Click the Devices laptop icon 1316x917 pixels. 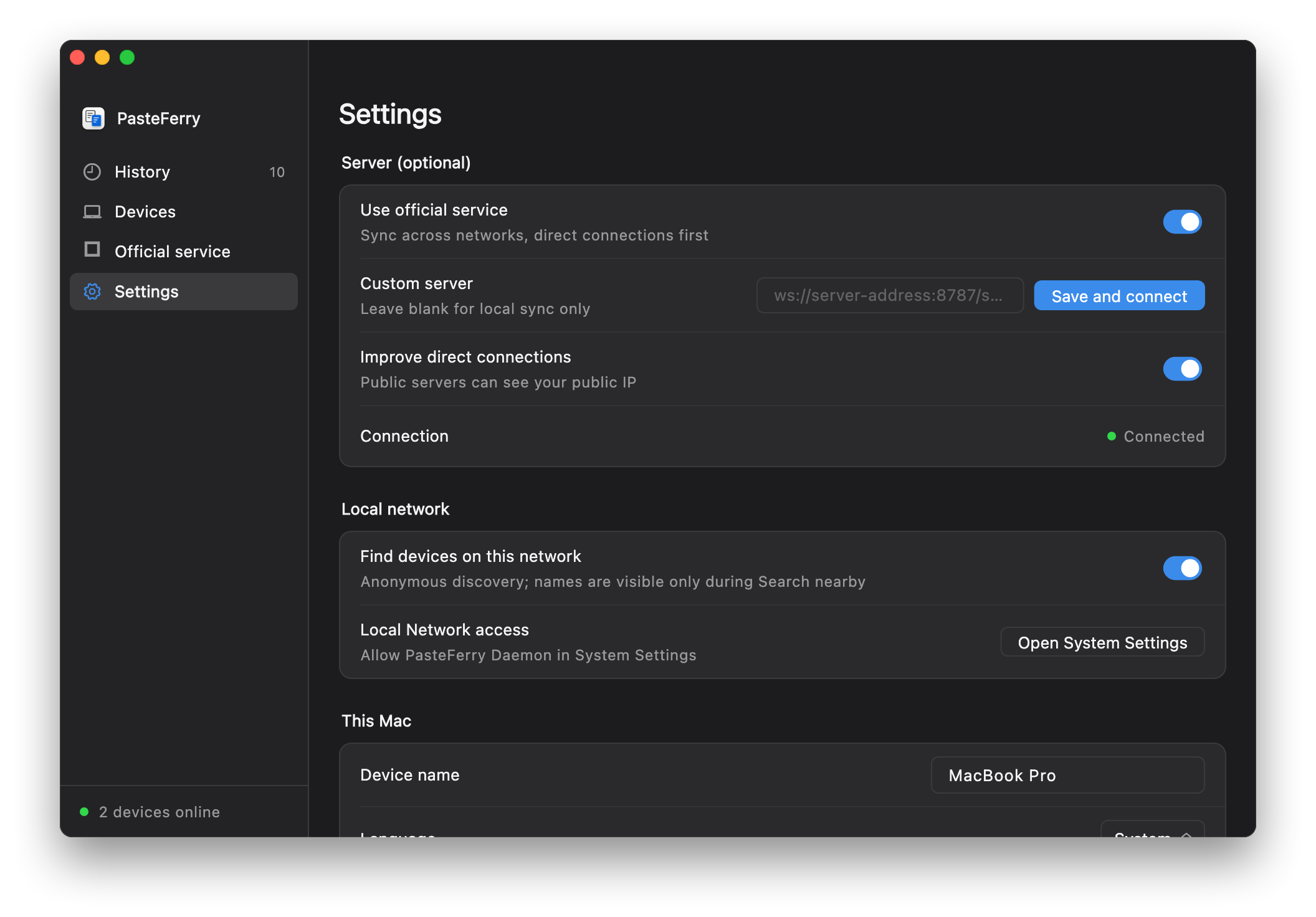pos(92,212)
